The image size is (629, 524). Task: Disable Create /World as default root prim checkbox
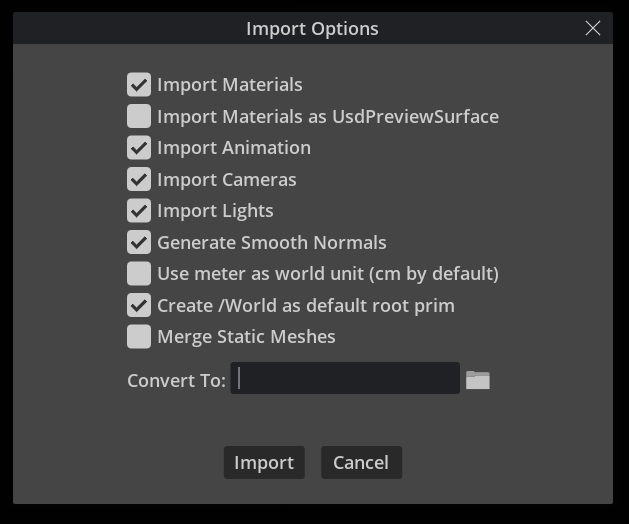click(139, 305)
